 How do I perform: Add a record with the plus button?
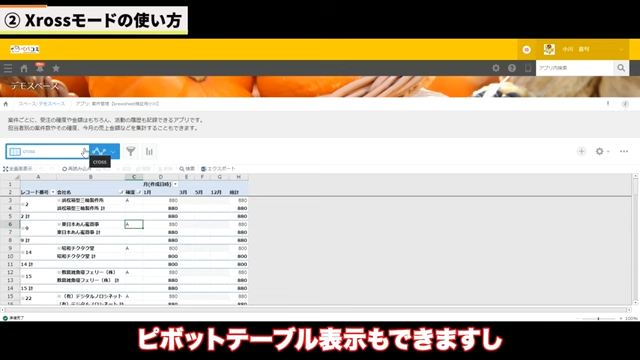click(581, 151)
